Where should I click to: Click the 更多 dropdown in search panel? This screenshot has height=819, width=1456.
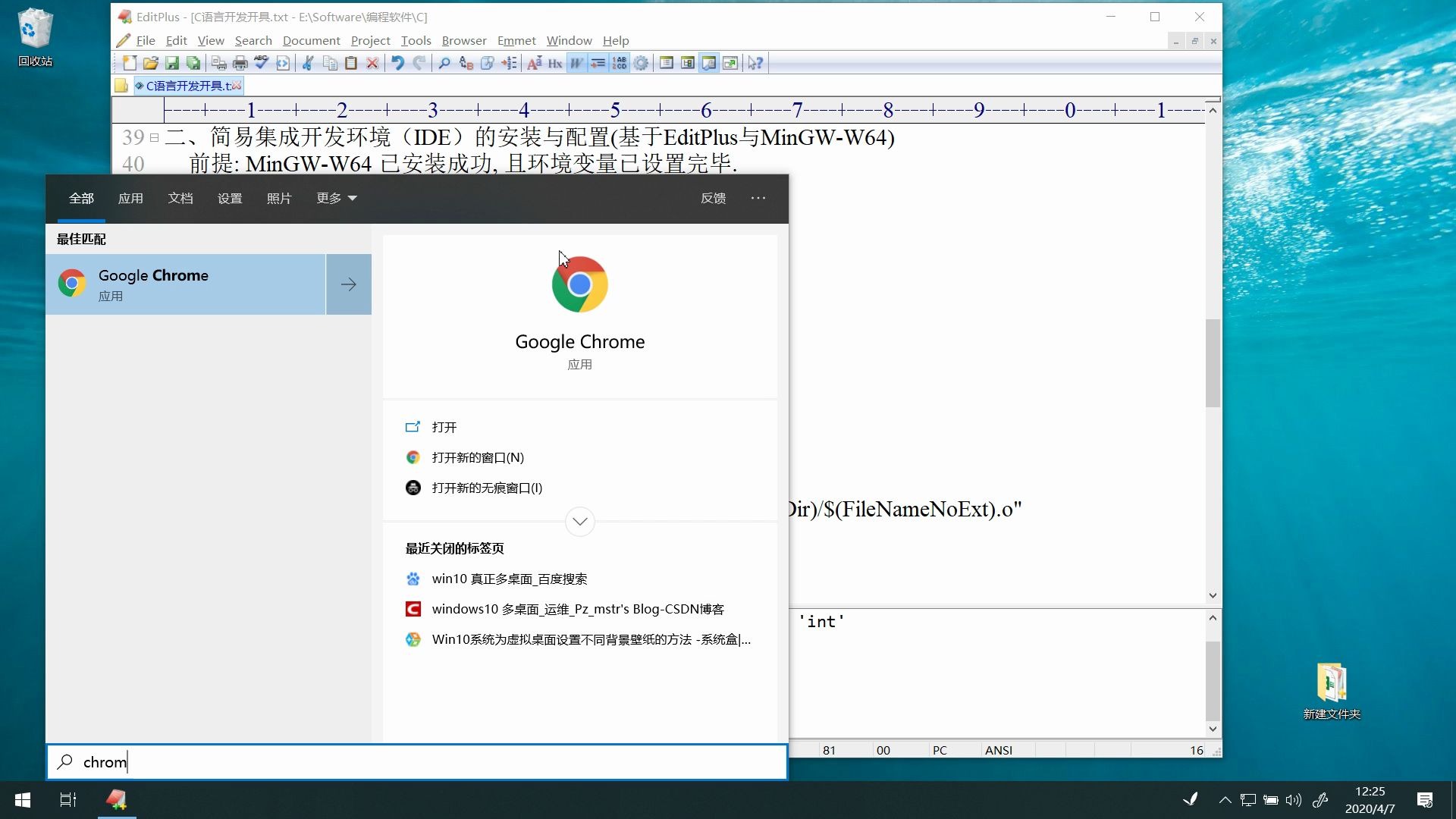pyautogui.click(x=334, y=198)
